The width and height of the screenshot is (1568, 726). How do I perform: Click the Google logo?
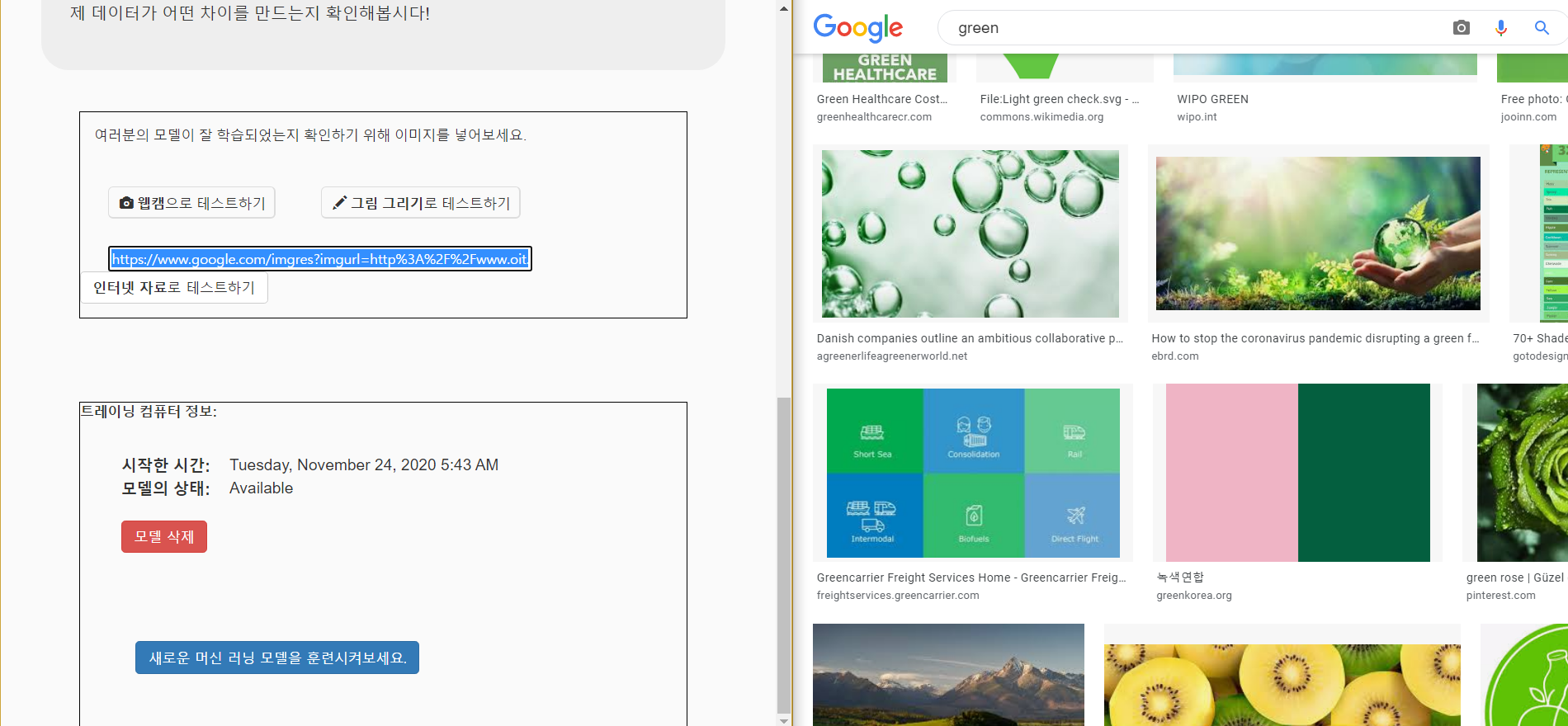coord(857,27)
